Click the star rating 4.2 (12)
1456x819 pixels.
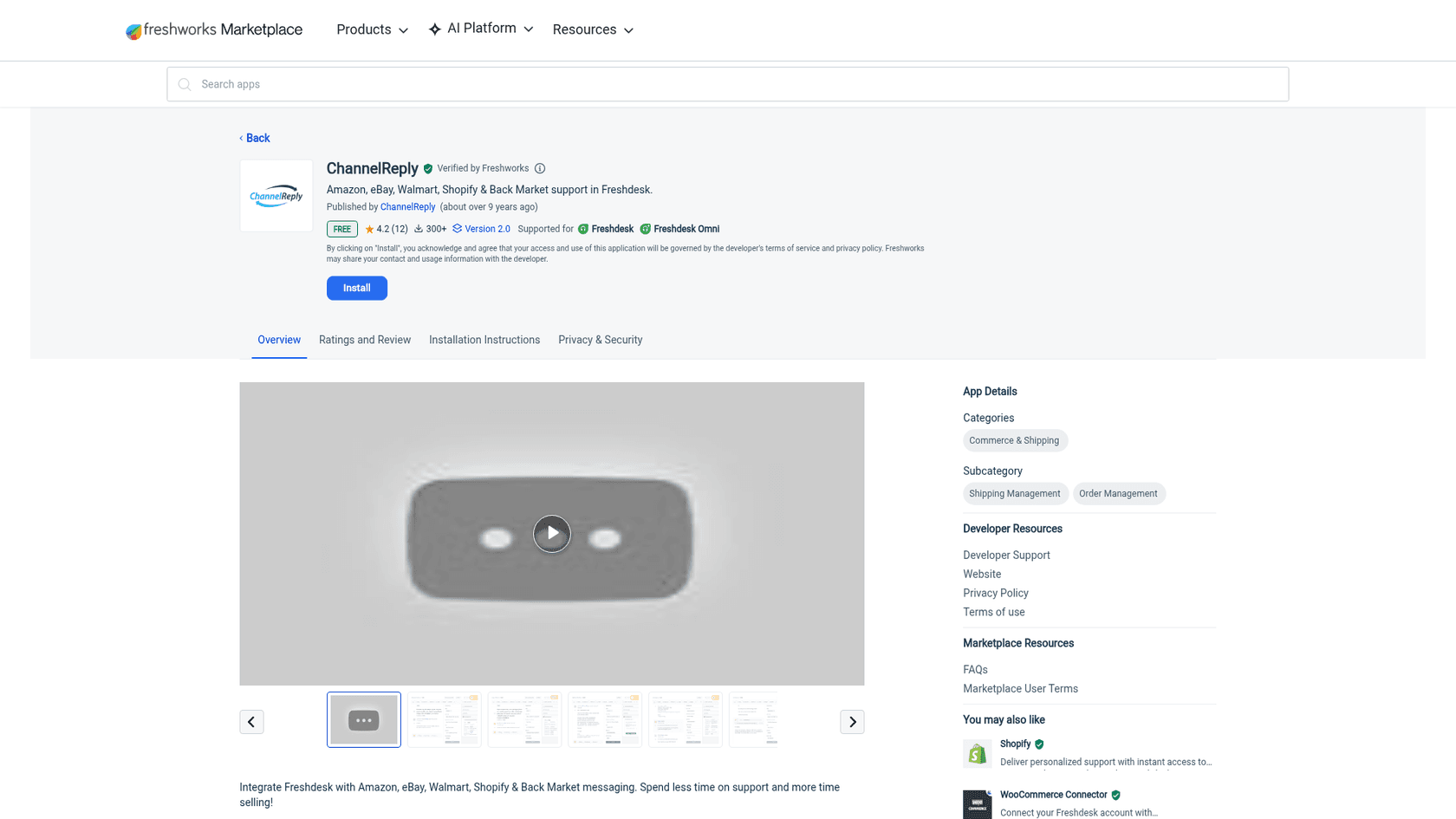click(x=387, y=230)
